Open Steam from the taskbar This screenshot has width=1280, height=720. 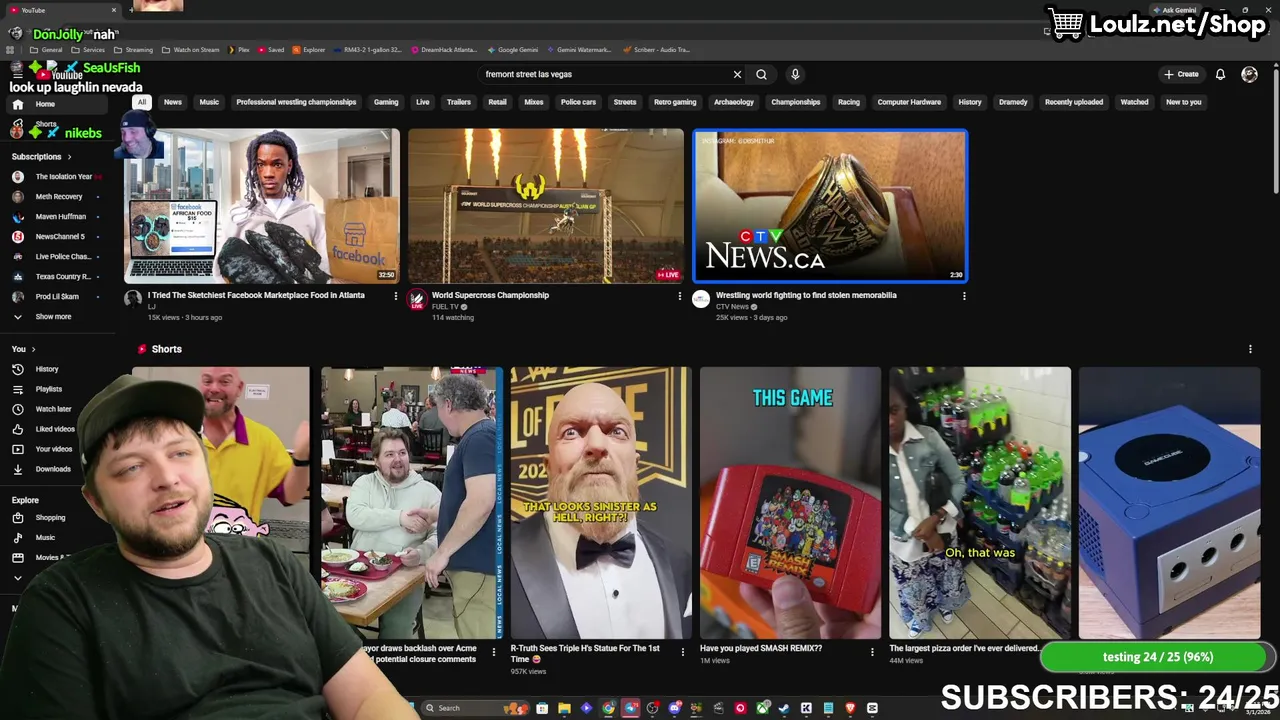(x=784, y=708)
